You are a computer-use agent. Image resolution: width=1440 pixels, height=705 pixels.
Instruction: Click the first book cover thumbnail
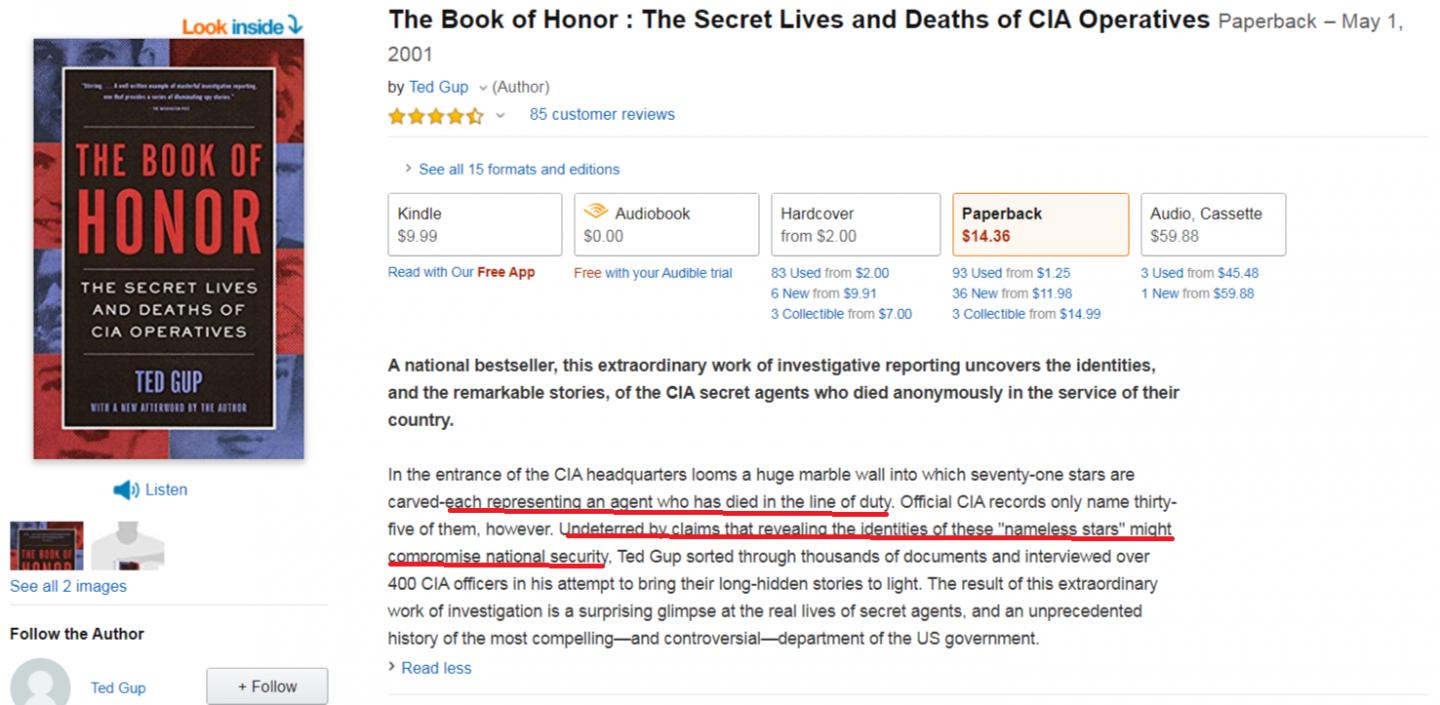pos(46,545)
